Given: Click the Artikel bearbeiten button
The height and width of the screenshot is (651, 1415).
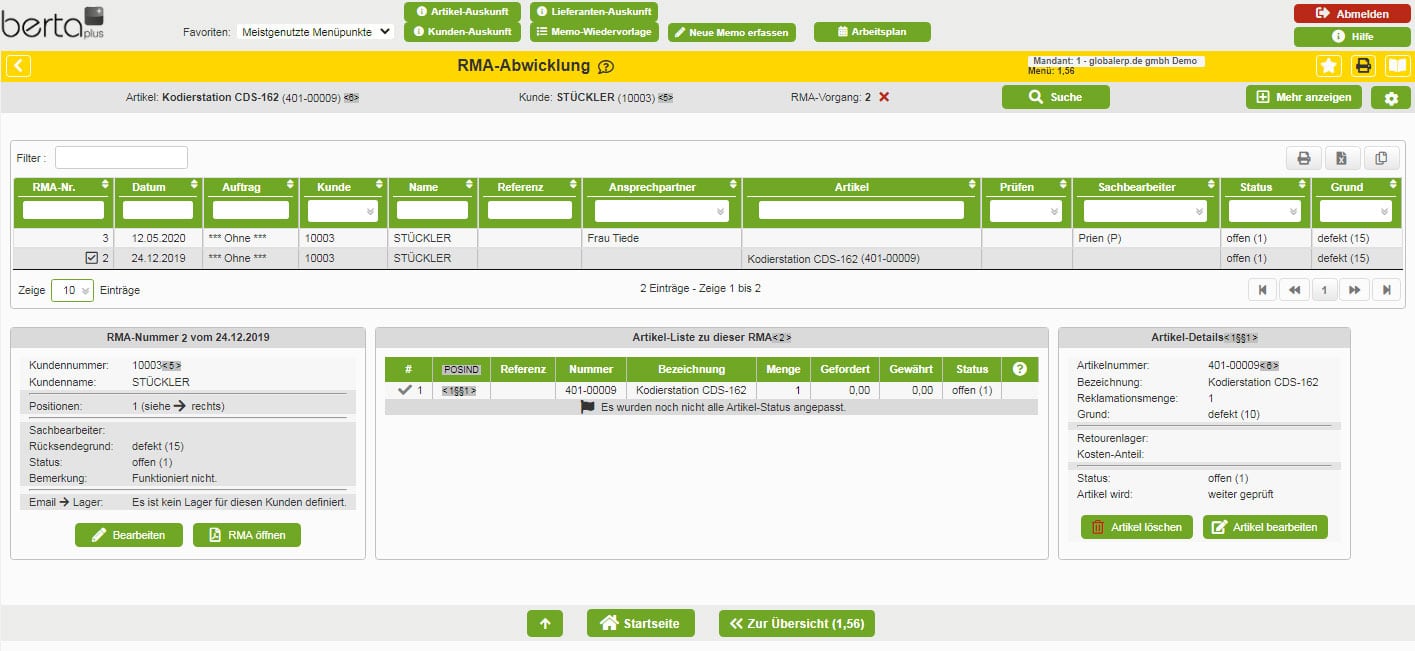Looking at the screenshot, I should (x=1265, y=527).
